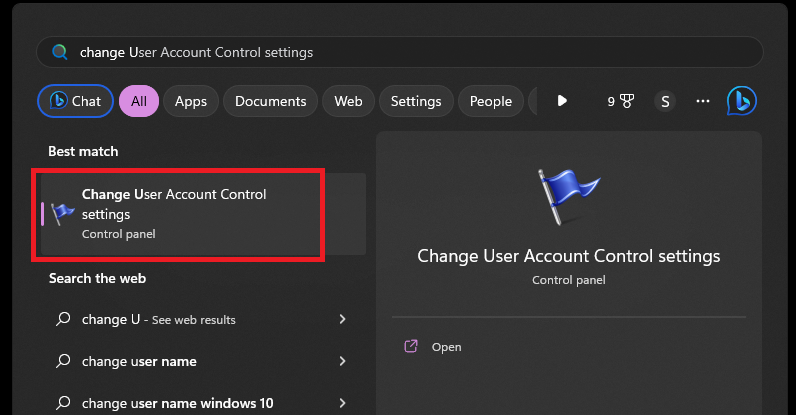Open the Chat filter pill
The width and height of the screenshot is (796, 415).
point(75,101)
